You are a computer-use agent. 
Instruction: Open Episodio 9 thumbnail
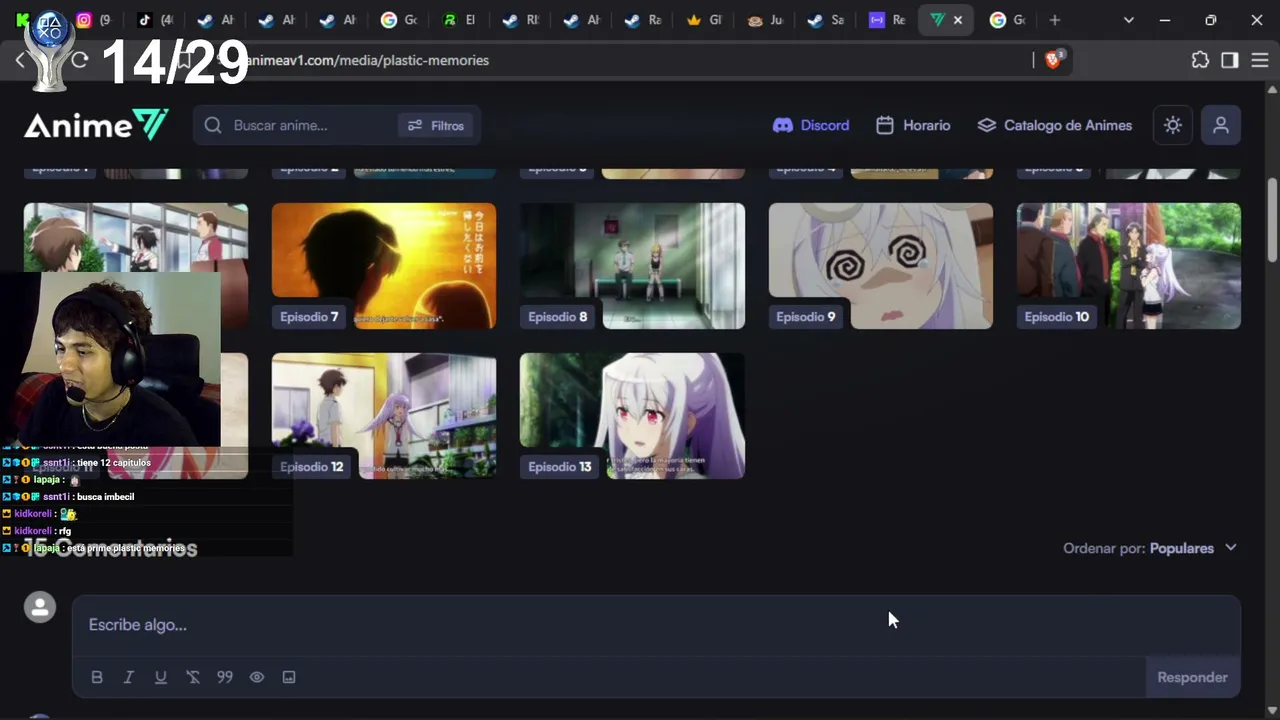click(881, 266)
